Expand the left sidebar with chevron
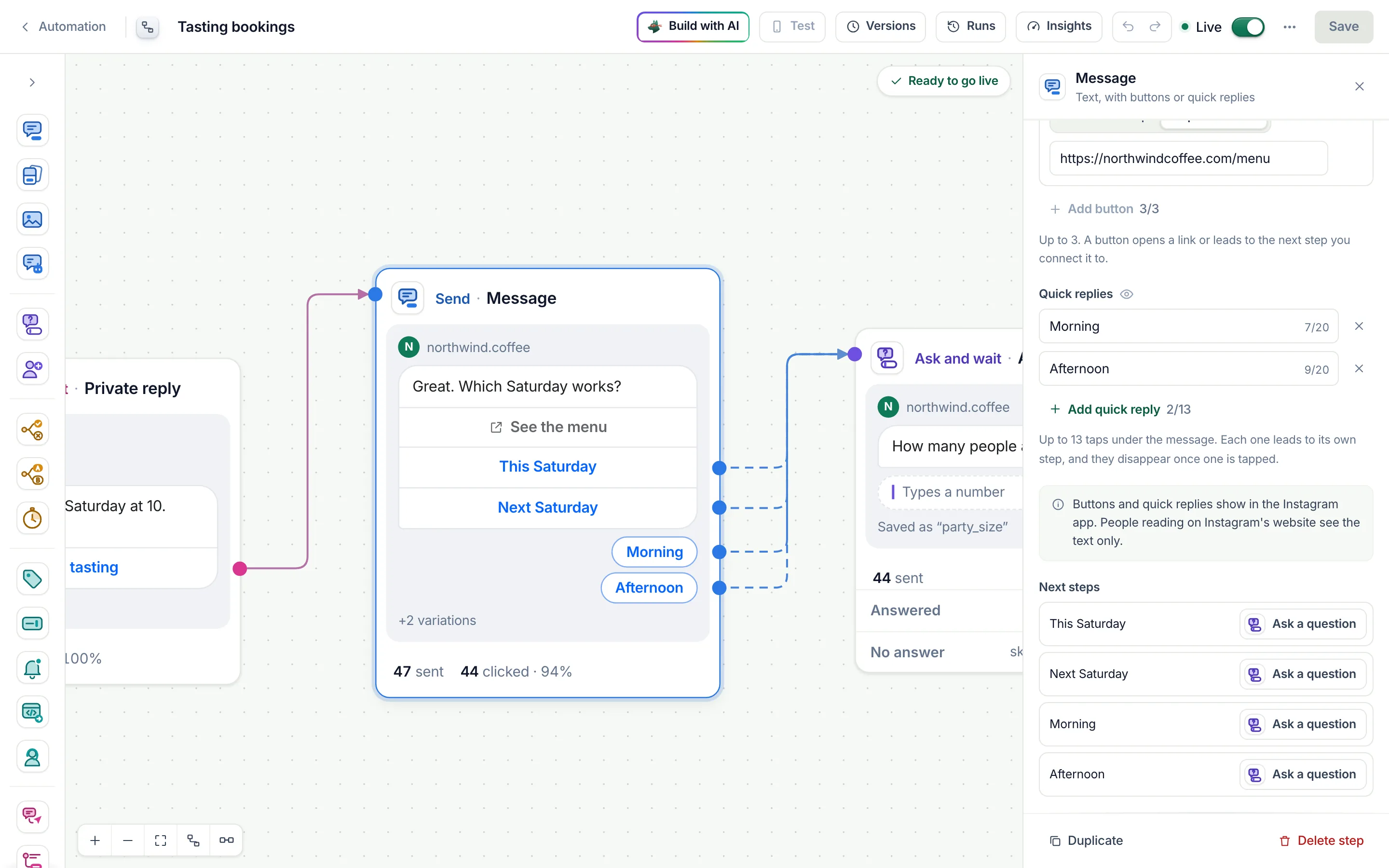The width and height of the screenshot is (1389, 868). point(32,82)
